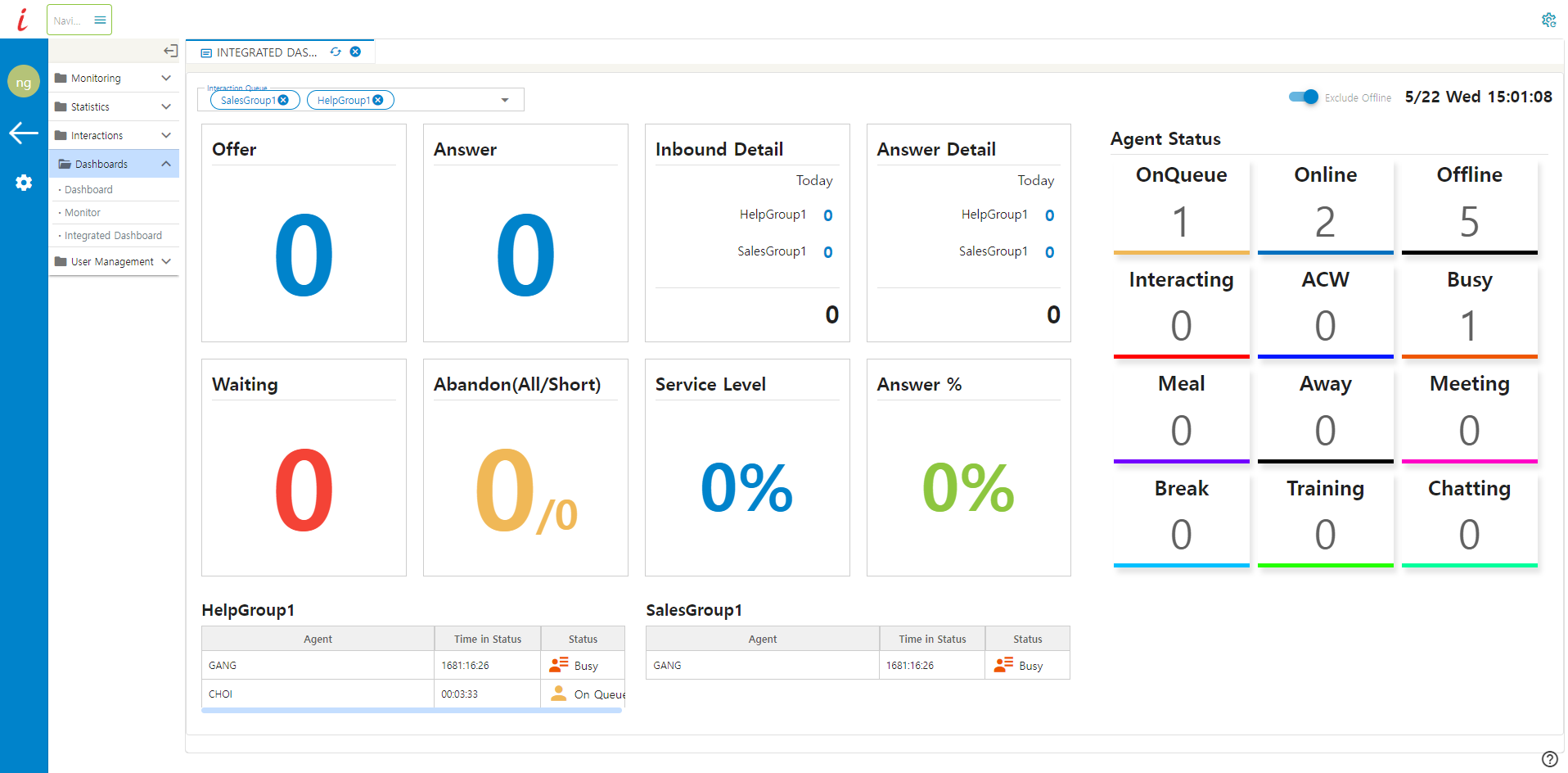The width and height of the screenshot is (1568, 773).
Task: Click GANG agent cell in SalesGroup1 table
Action: click(x=762, y=665)
